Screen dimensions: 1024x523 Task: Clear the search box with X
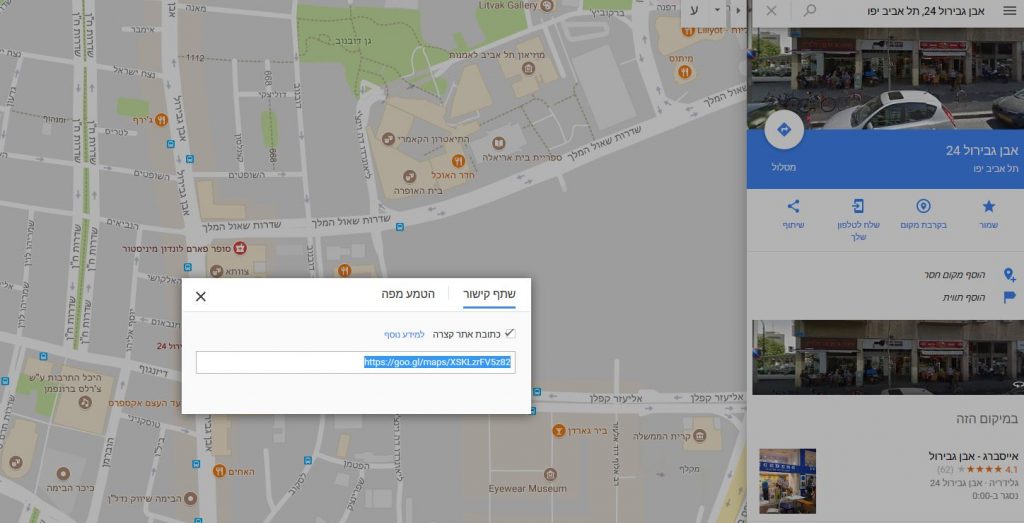click(x=771, y=10)
